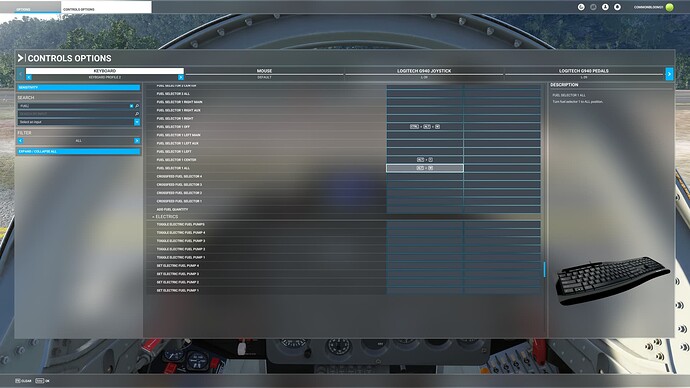Click empty primary binding of CROSSFEED FUEL SELECTOR 4
This screenshot has width=690, height=388.
(425, 176)
